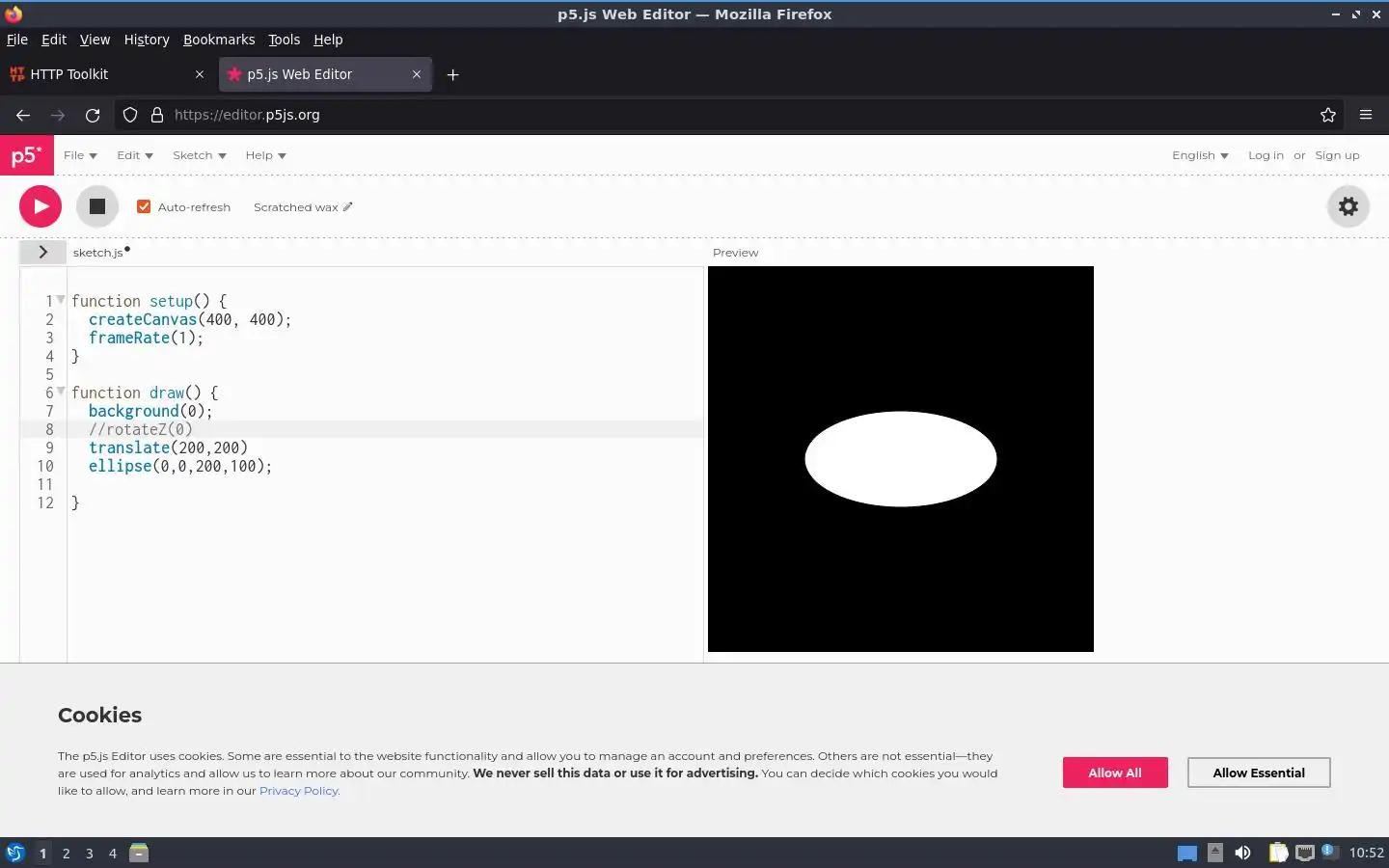
Task: Click the background(0) code line
Action: tap(150, 411)
